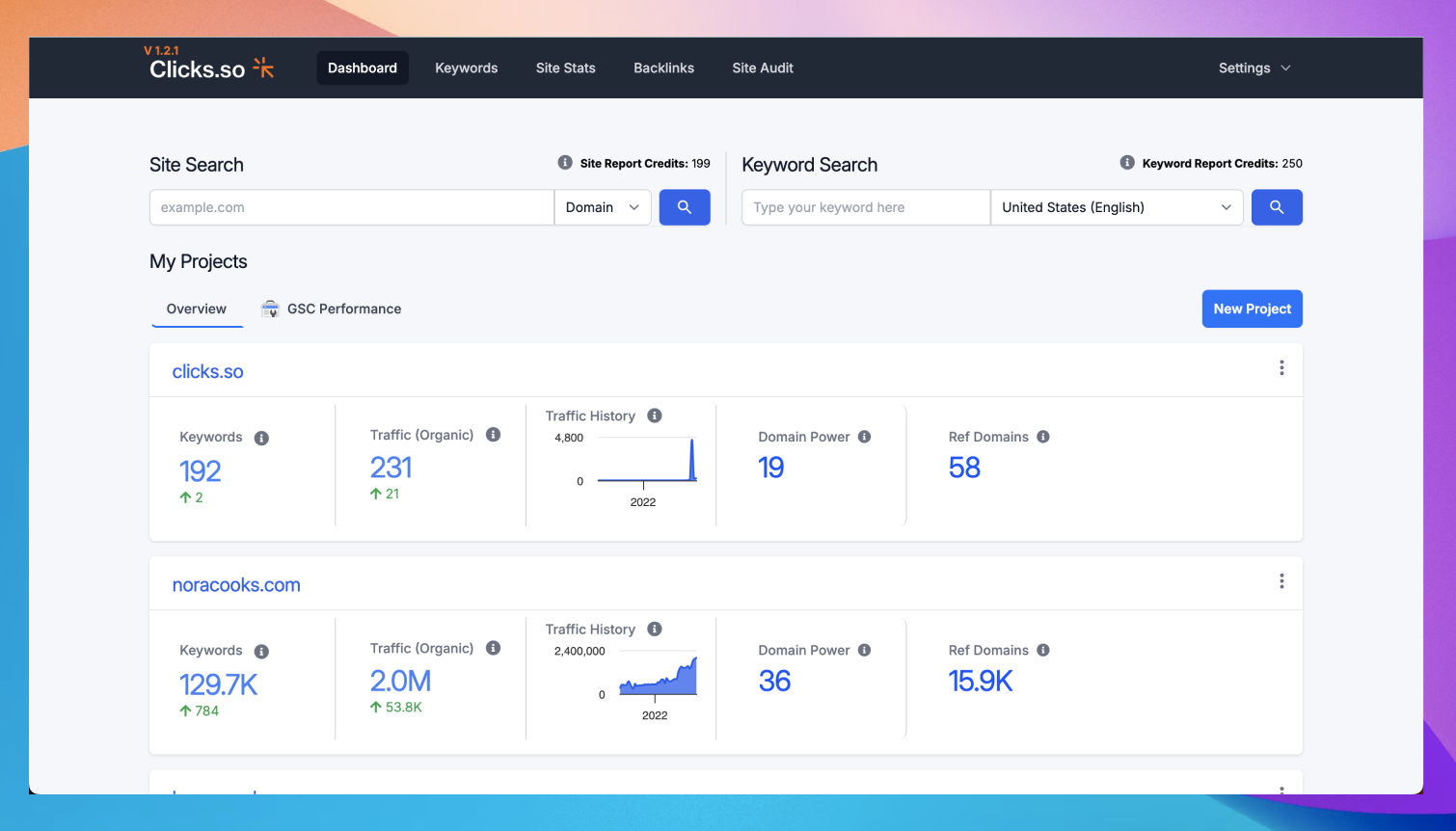Click noracooks.com Domain Power value 36
The height and width of the screenshot is (831, 1456).
click(774, 682)
